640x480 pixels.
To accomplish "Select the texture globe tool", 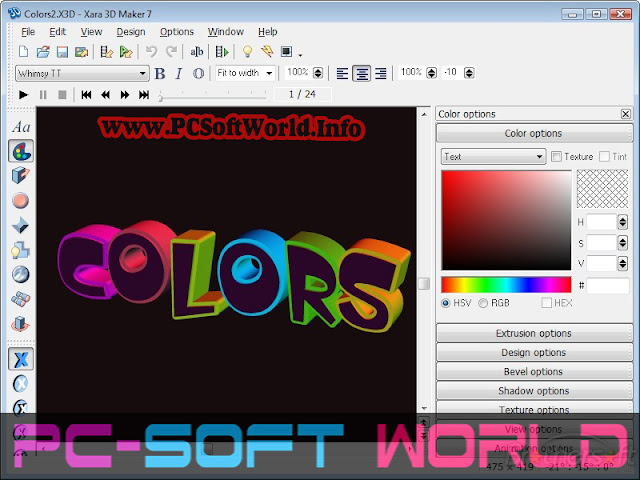I will (20, 274).
